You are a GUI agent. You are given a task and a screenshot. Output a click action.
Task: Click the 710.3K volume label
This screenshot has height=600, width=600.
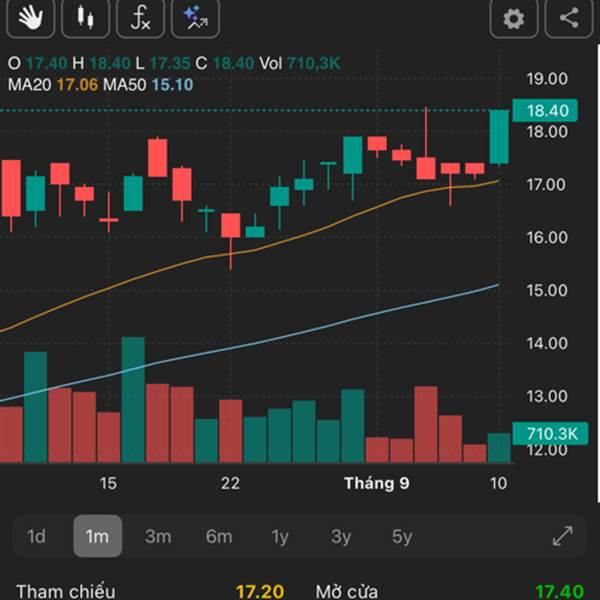pos(550,434)
